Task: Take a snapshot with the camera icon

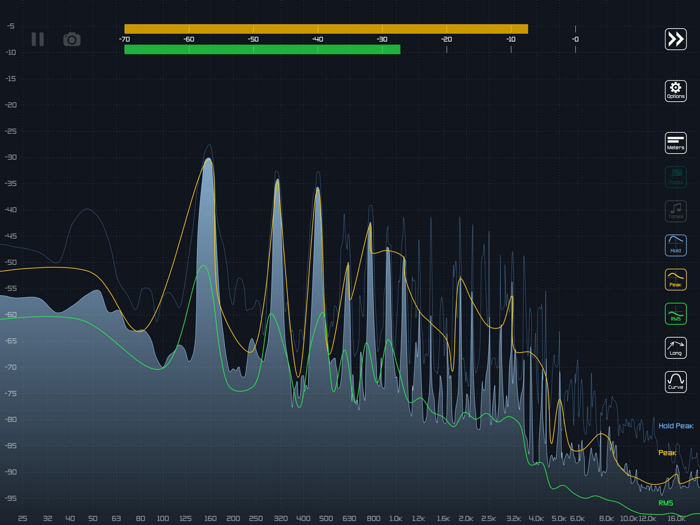Action: tap(71, 40)
